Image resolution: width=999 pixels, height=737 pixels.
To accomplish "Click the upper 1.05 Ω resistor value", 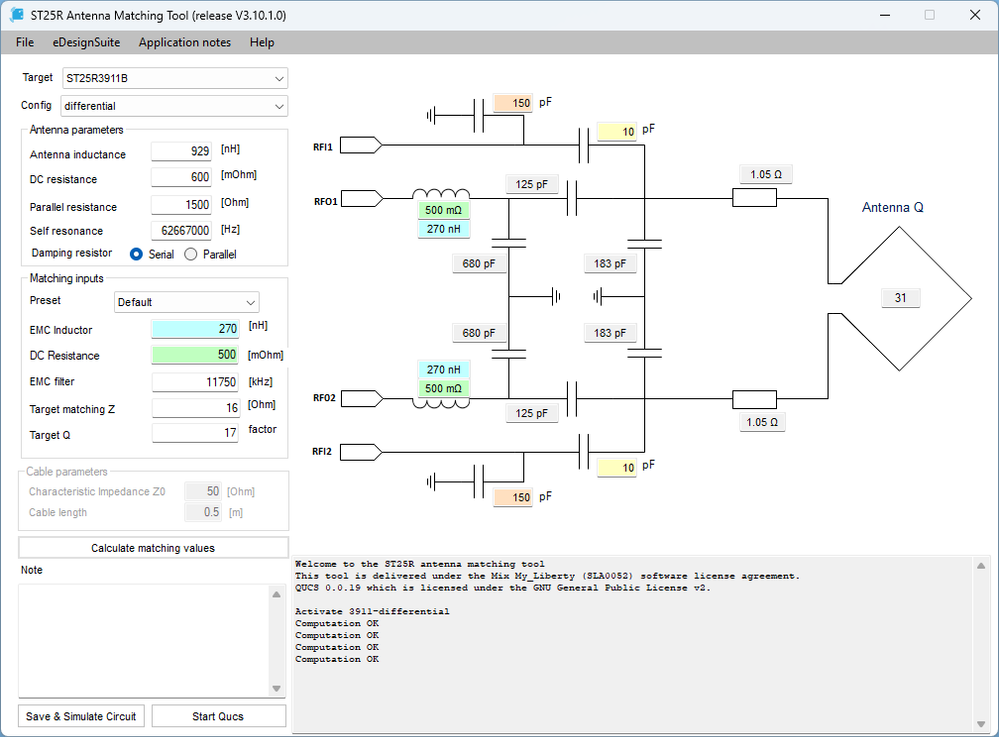I will (766, 174).
